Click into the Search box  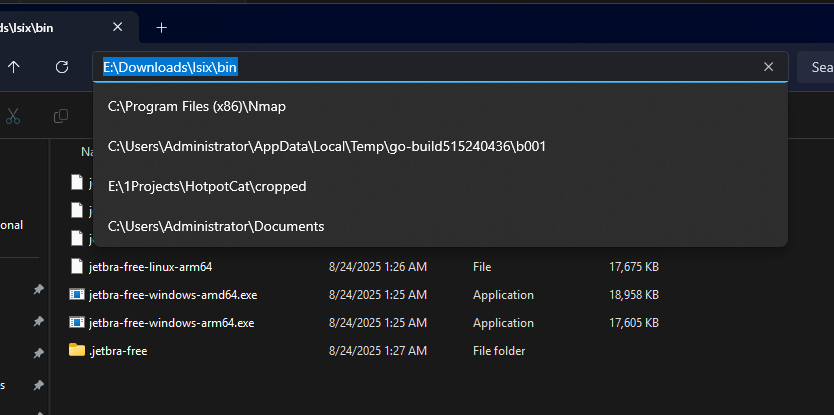tap(820, 67)
